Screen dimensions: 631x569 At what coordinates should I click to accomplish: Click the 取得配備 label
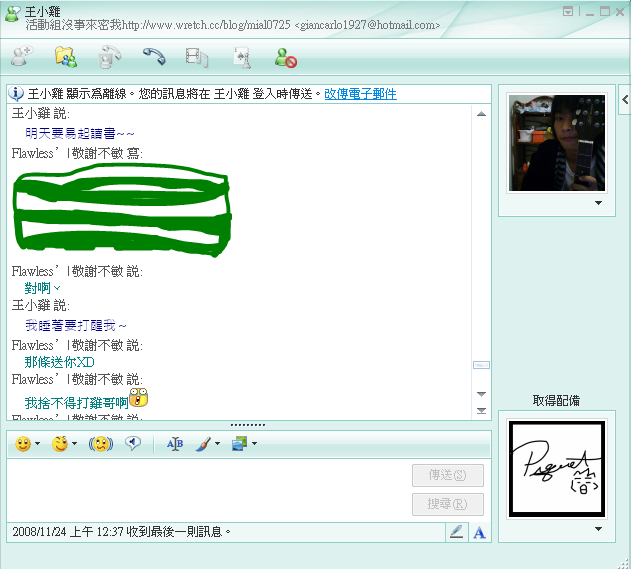(556, 400)
